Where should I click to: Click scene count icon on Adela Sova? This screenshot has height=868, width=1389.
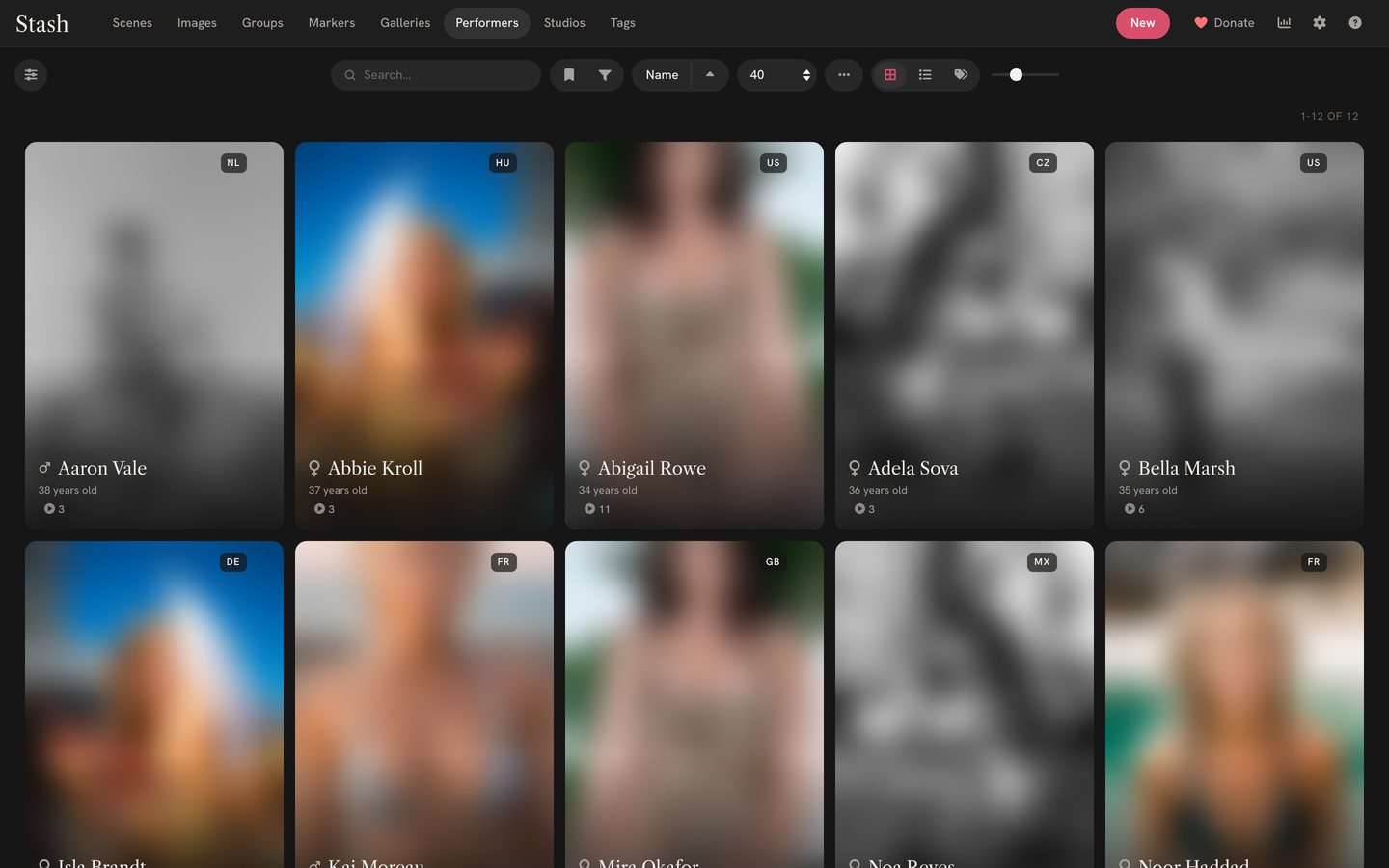click(x=859, y=509)
